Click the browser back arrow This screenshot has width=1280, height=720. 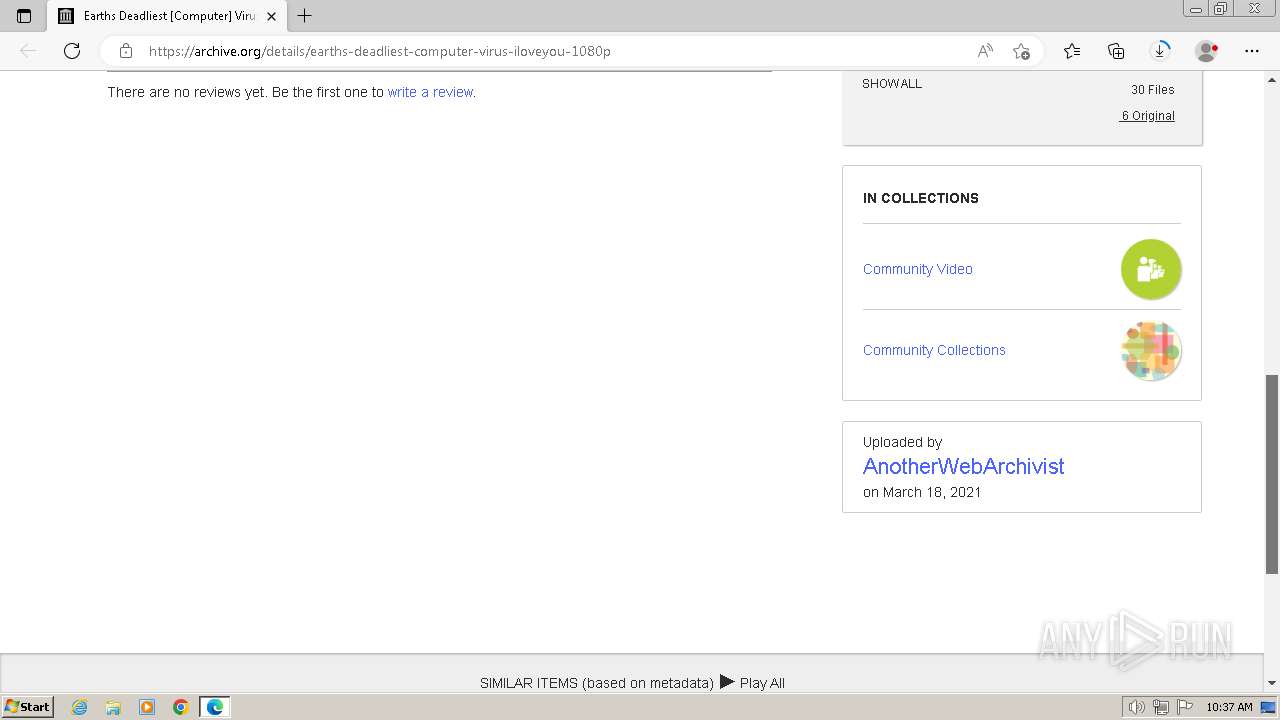pos(28,51)
